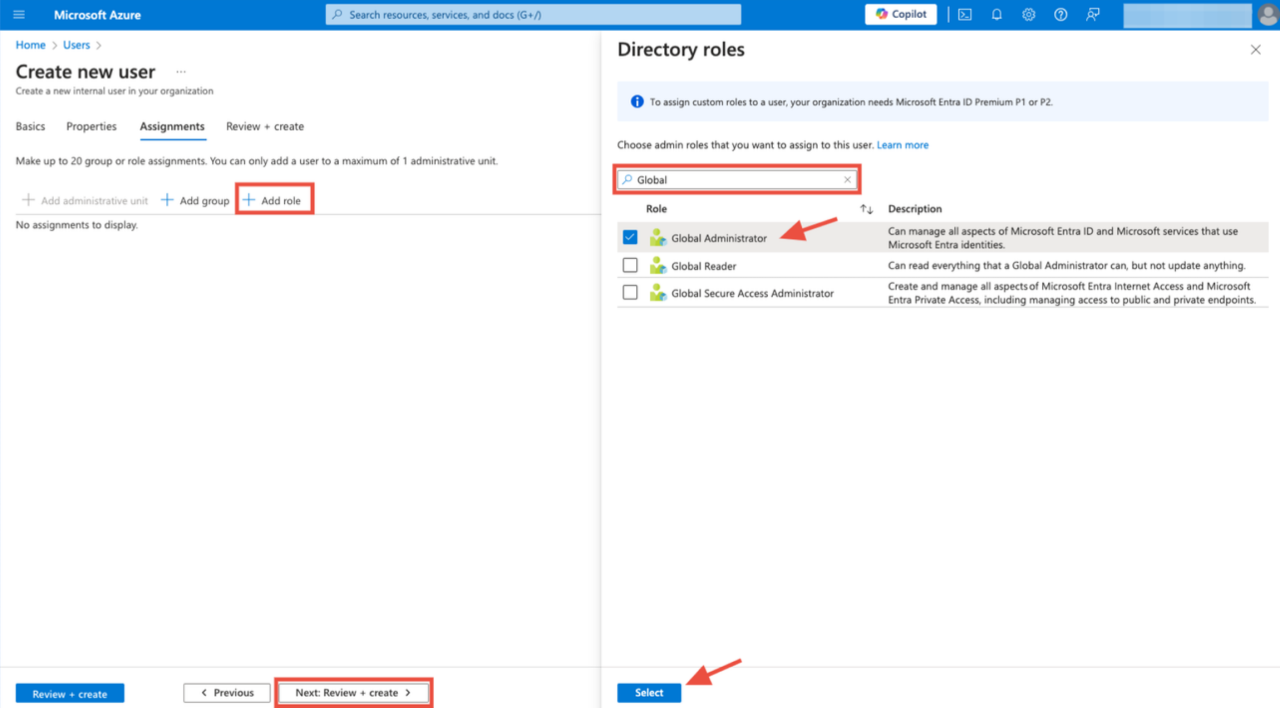Image resolution: width=1280 pixels, height=708 pixels.
Task: Click the Select button at the bottom
Action: [x=648, y=692]
